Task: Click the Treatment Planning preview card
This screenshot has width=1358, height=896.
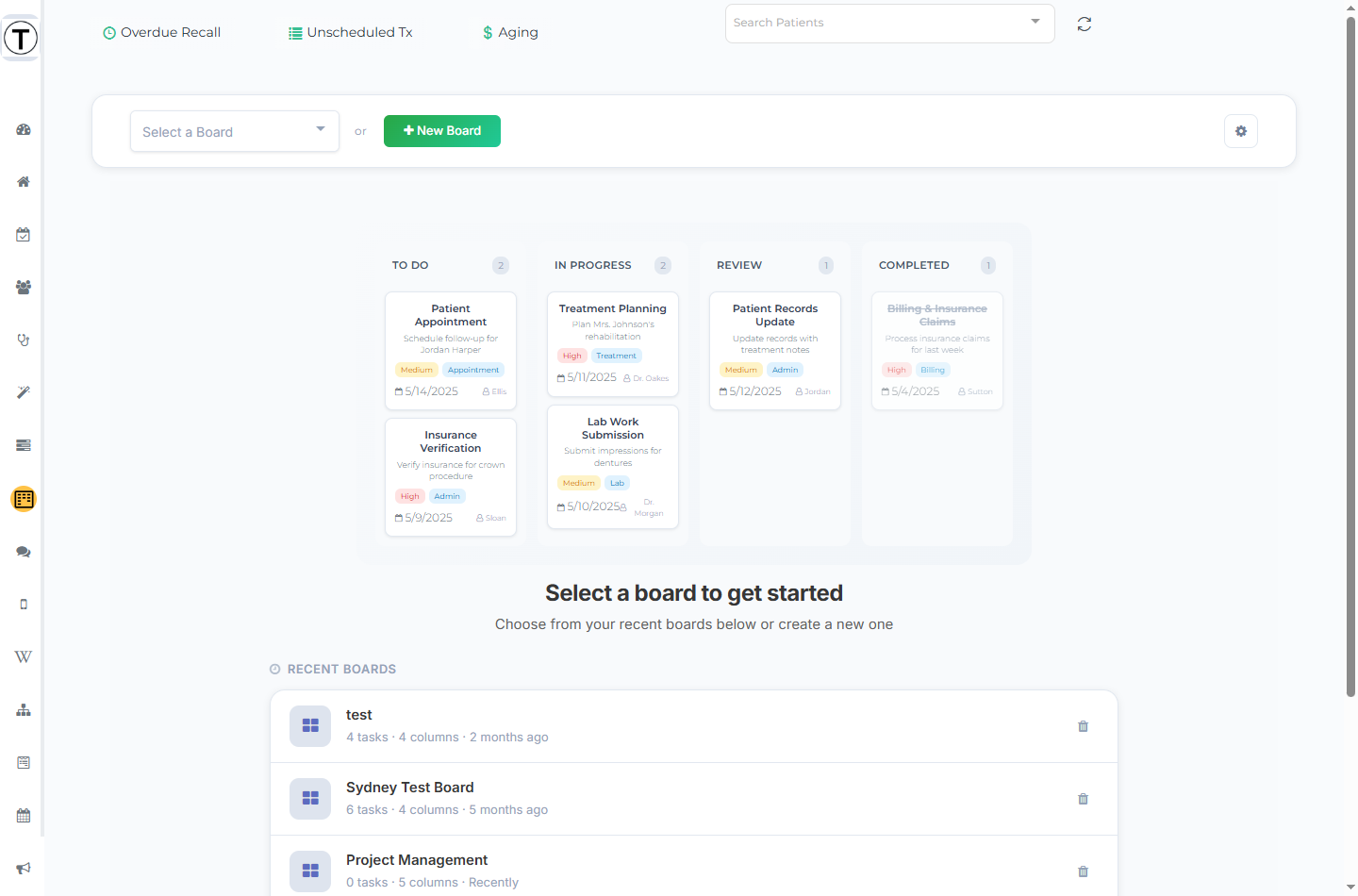Action: click(x=613, y=343)
